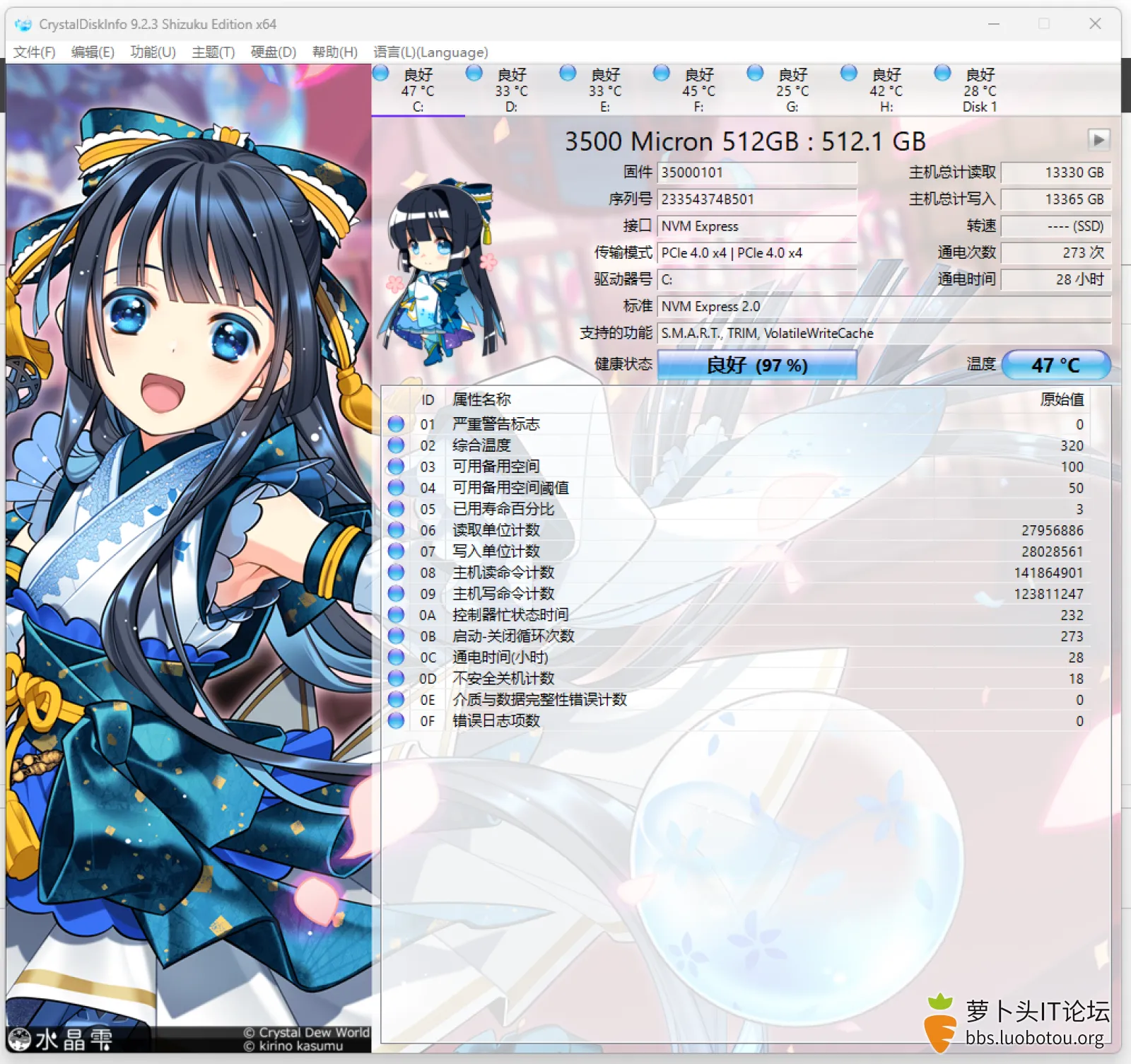Click status orb of attribute 0A 控制器忙状态时间
The width and height of the screenshot is (1131, 1064).
[x=397, y=615]
